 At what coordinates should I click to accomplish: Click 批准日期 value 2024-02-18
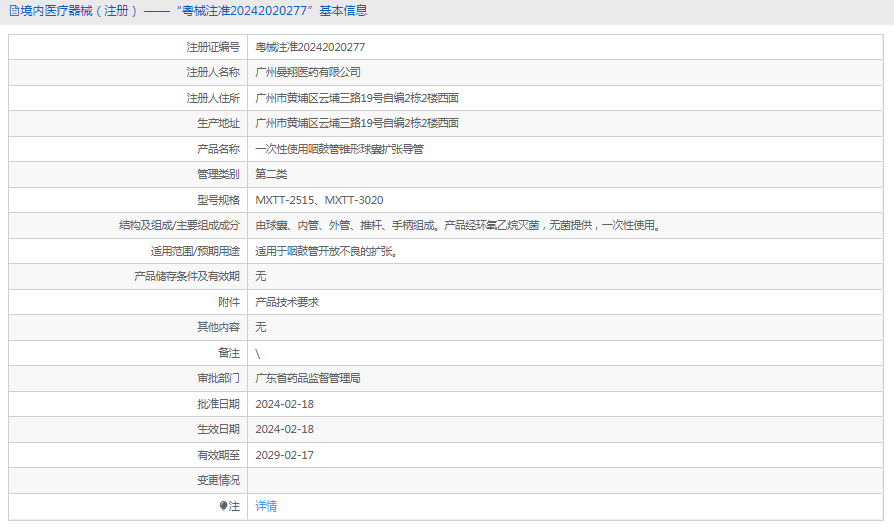(x=285, y=404)
